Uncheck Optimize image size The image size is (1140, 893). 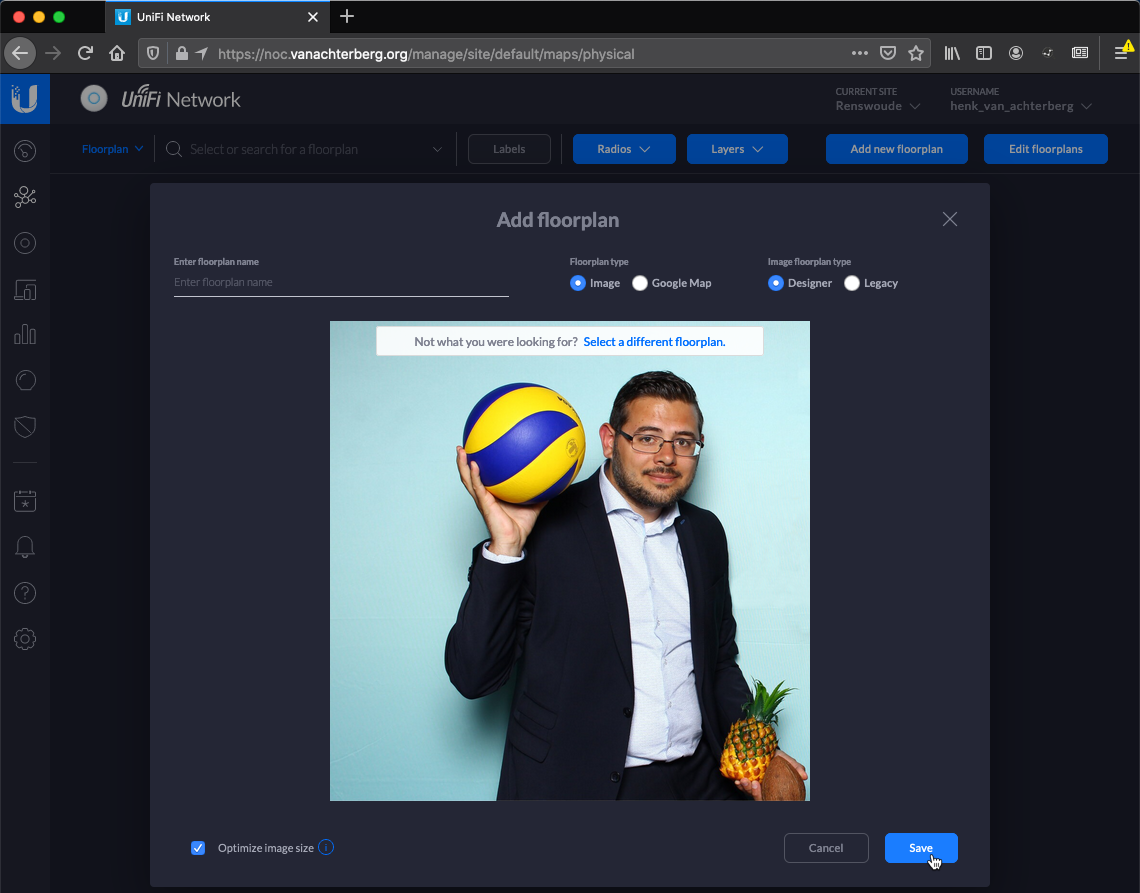click(198, 847)
